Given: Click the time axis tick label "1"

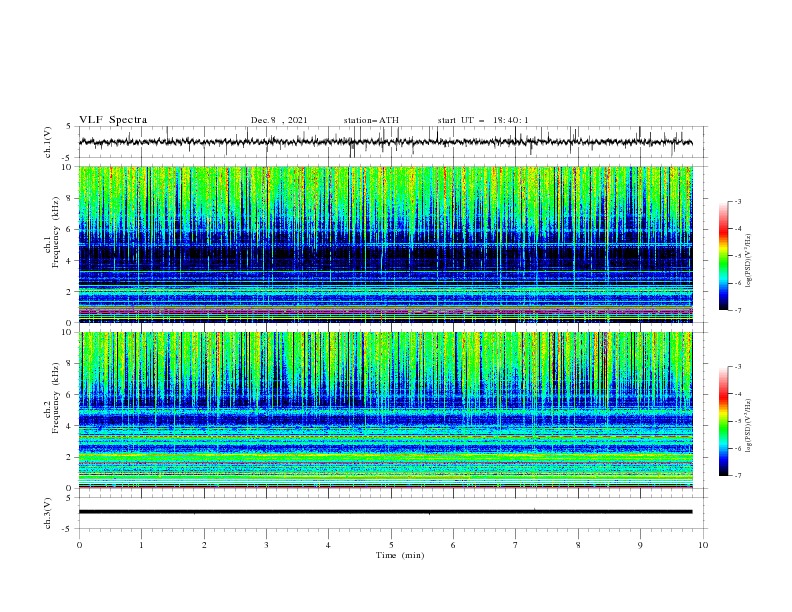Looking at the screenshot, I should pos(141,545).
